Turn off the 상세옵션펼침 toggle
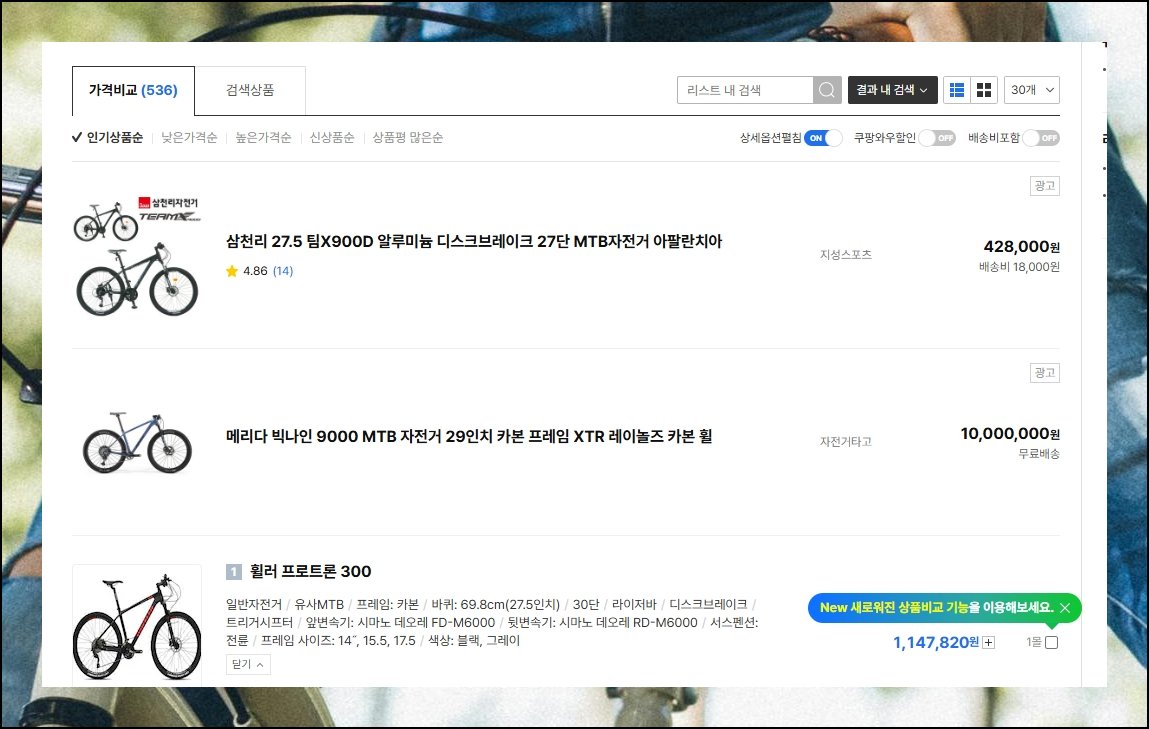 pos(822,138)
